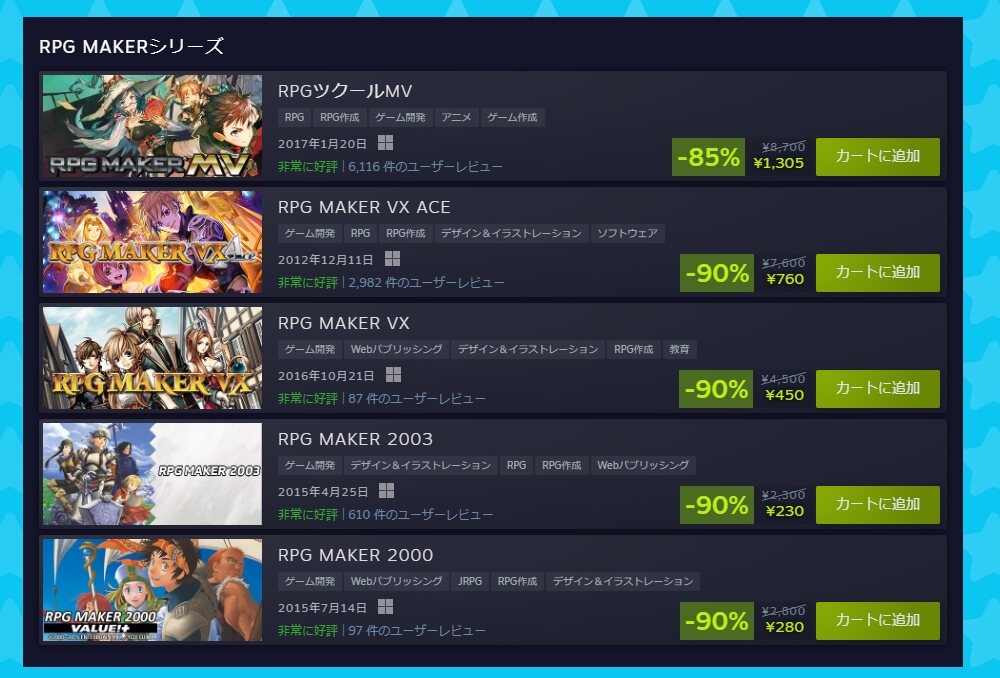Open the RPG MAKER 2003 title link

(x=355, y=439)
